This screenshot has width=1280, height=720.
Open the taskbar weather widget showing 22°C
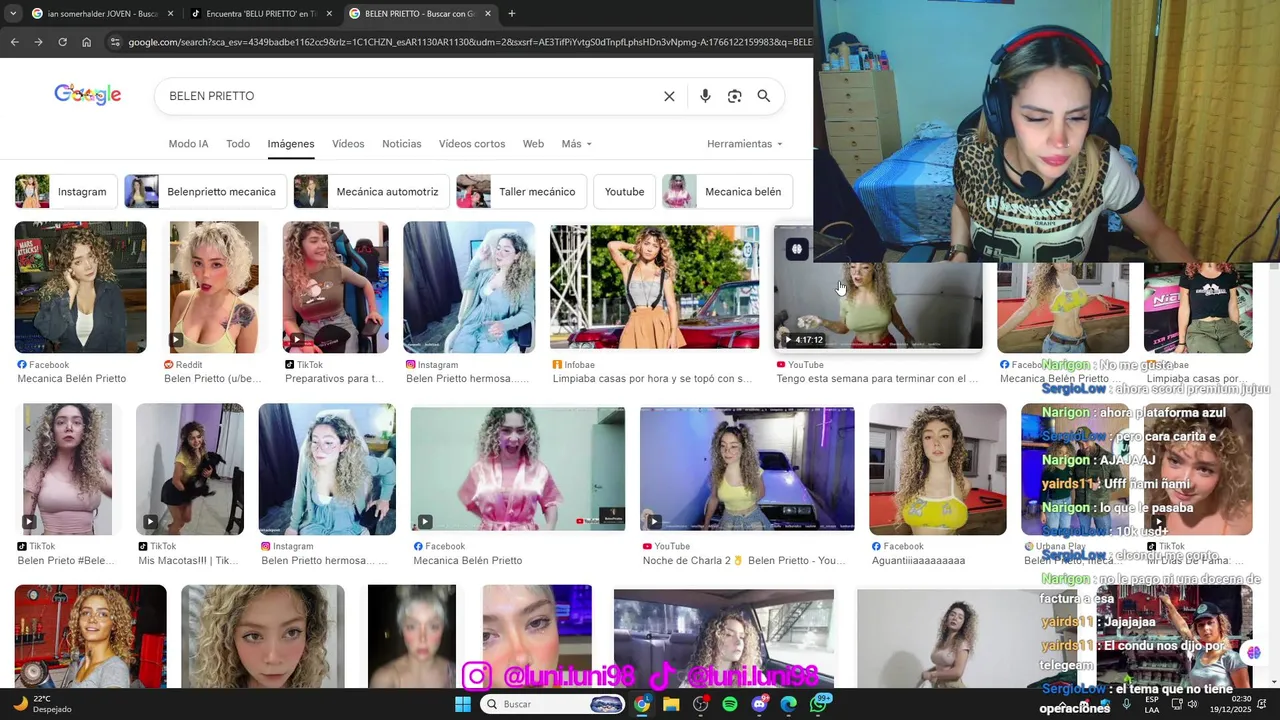coord(43,704)
